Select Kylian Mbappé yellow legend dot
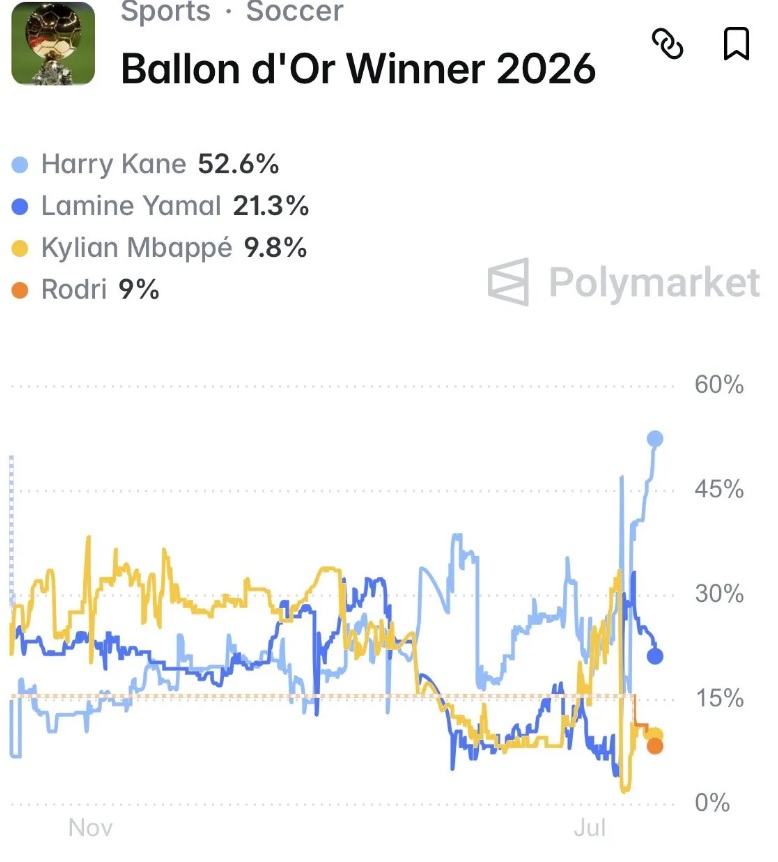 click(x=20, y=248)
